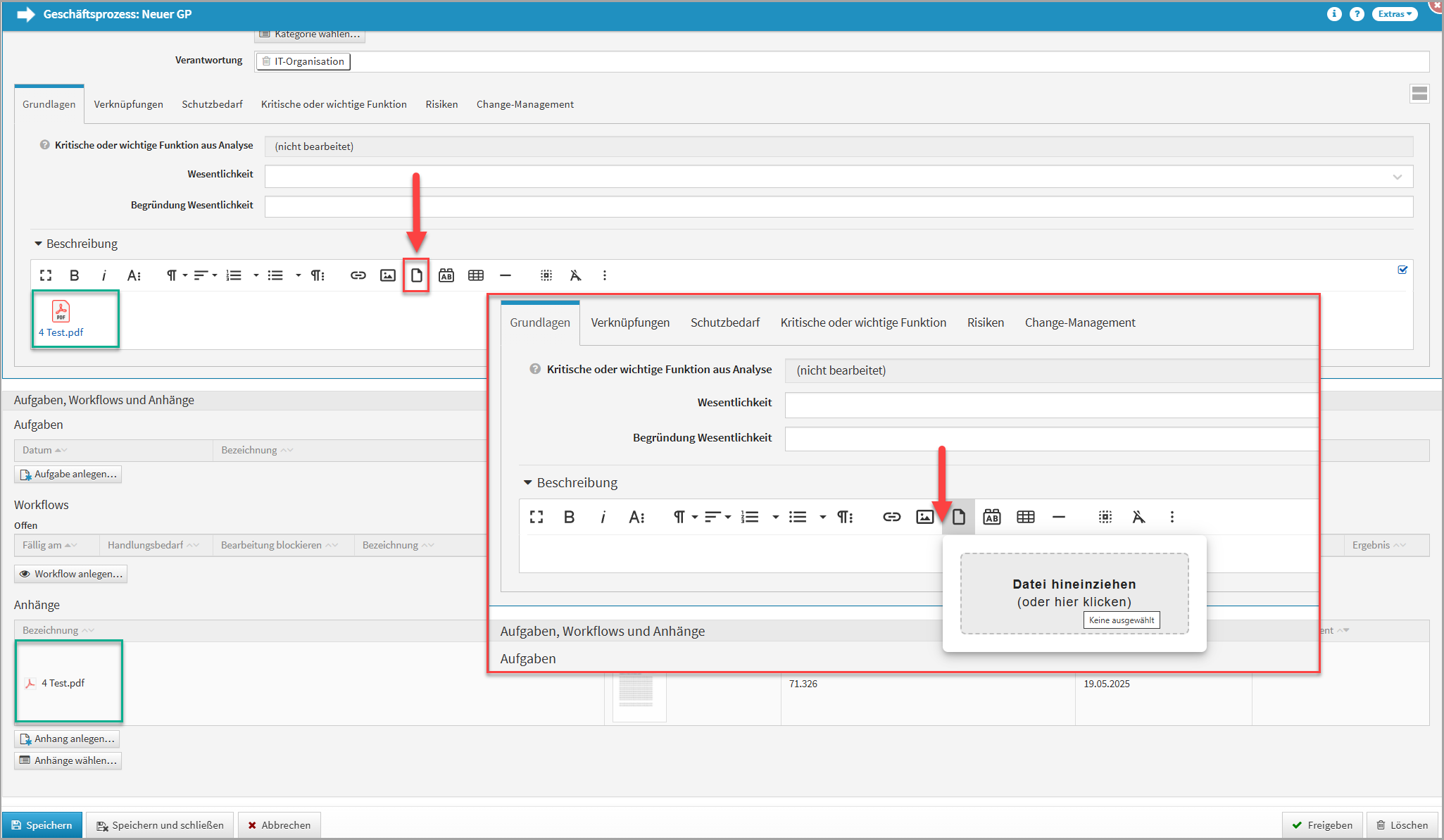The image size is (1444, 840).
Task: Enter fullscreen mode in upper editor toolbar
Action: [x=46, y=275]
